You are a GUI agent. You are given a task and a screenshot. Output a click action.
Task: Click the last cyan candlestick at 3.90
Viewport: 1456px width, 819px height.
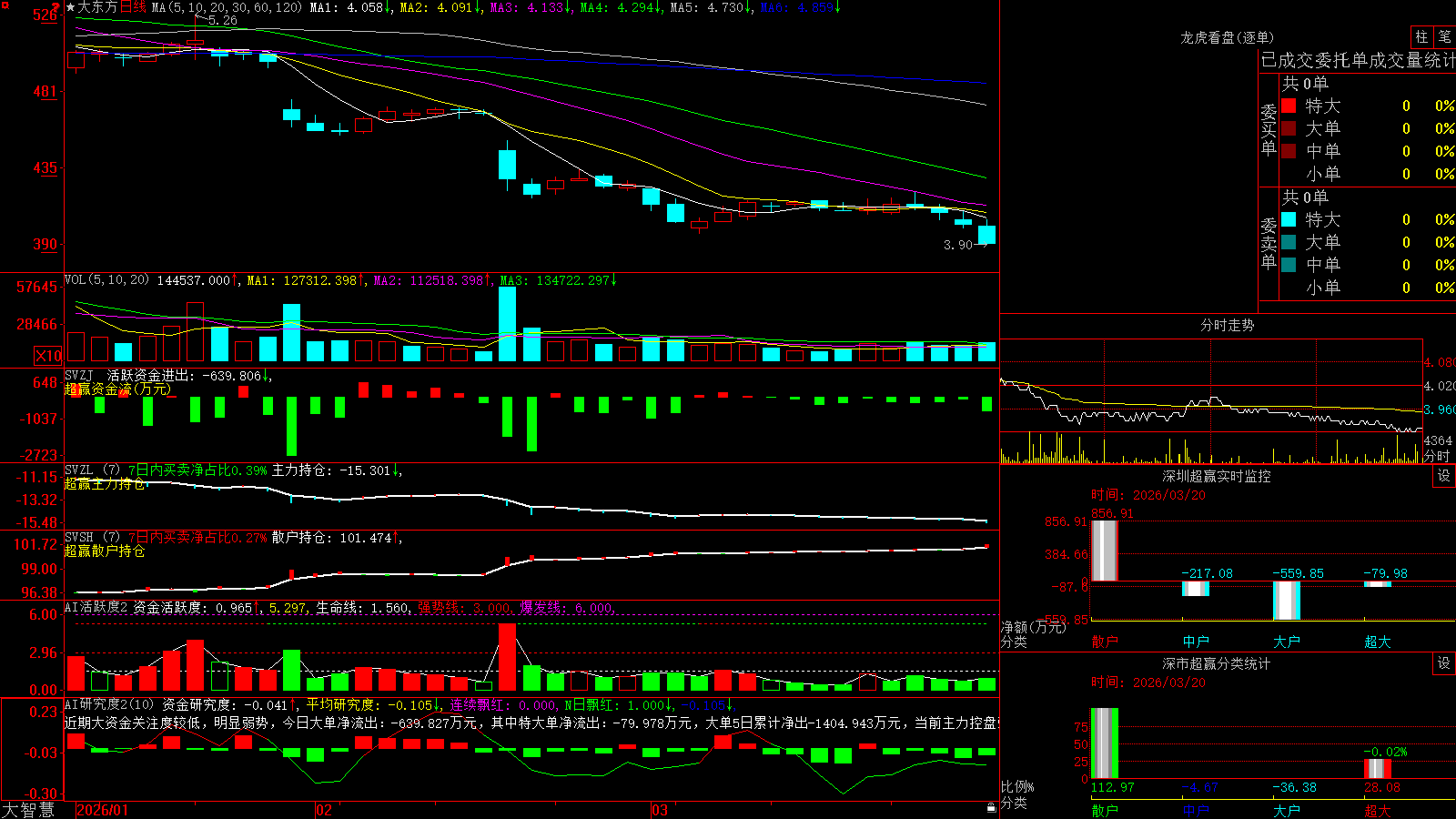(986, 234)
